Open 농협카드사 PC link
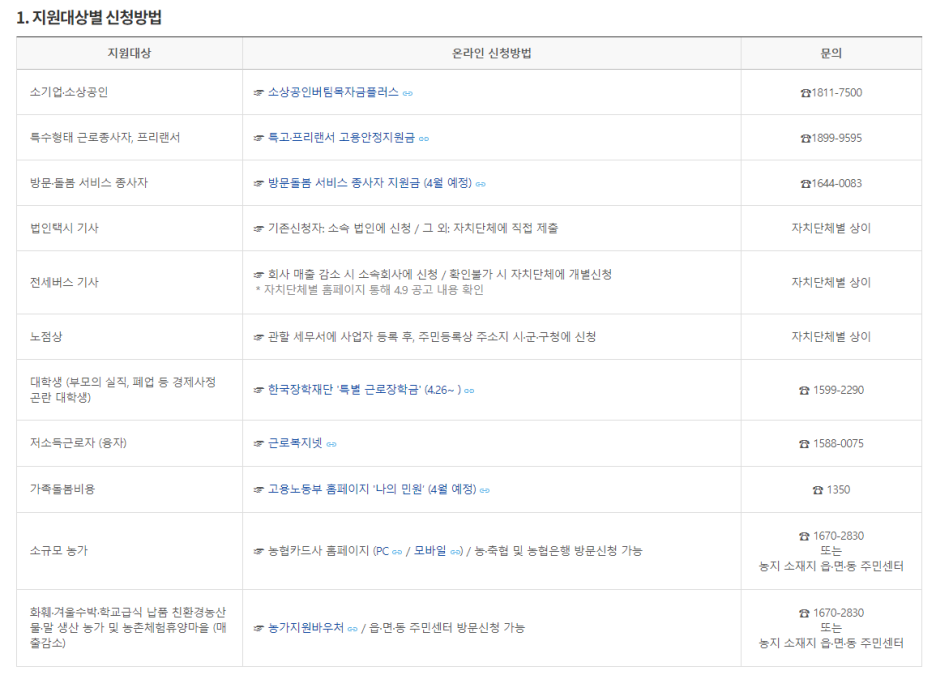Image resolution: width=936 pixels, height=675 pixels. pyautogui.click(x=382, y=550)
